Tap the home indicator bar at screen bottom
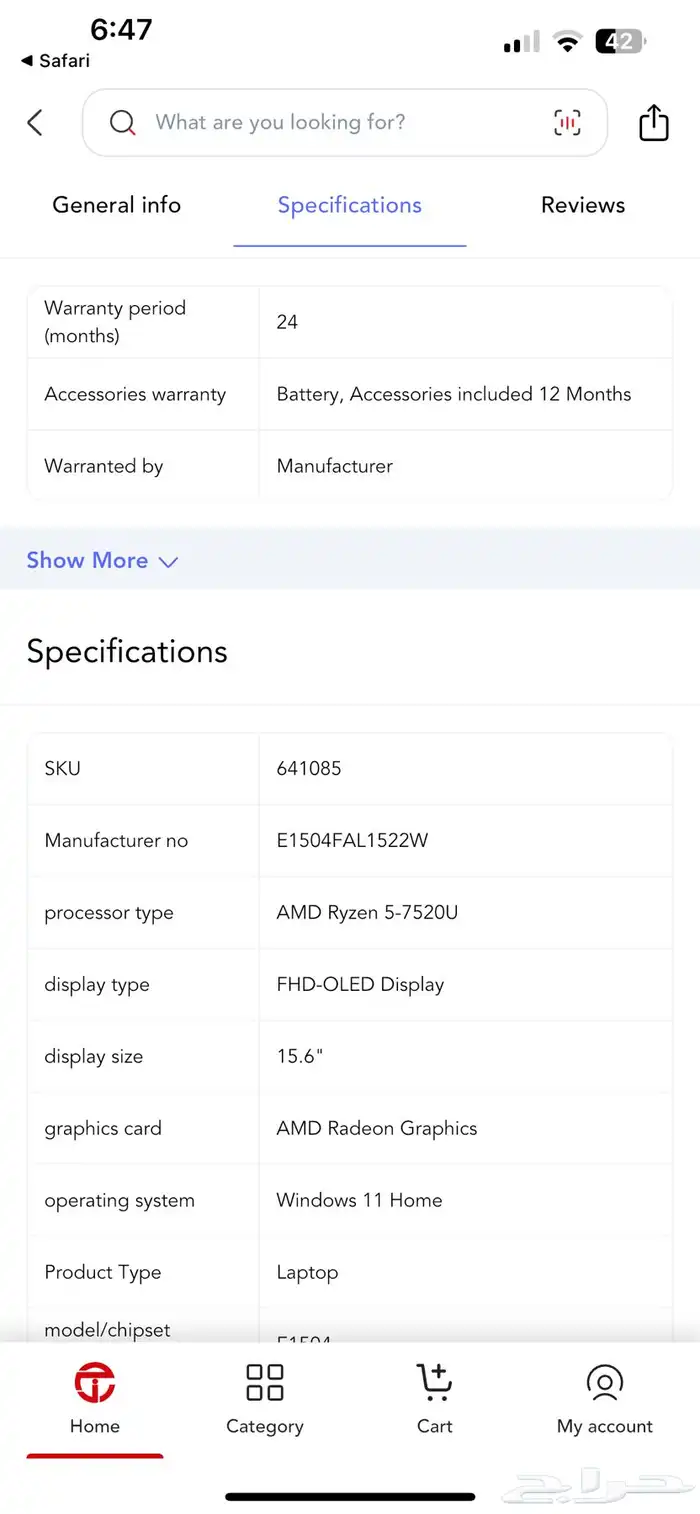This screenshot has width=700, height=1514. pos(349,1494)
